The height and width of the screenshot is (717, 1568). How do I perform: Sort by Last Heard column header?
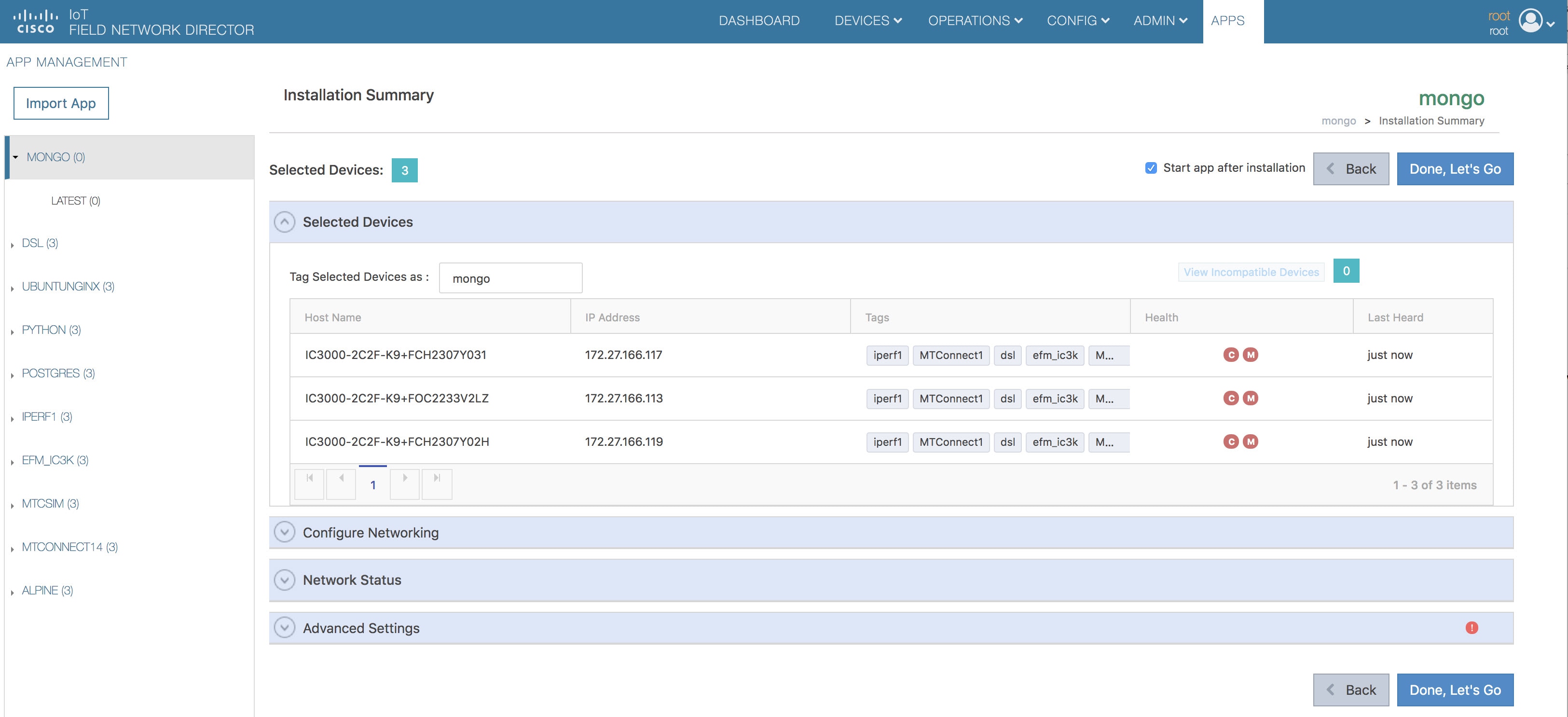pos(1423,317)
